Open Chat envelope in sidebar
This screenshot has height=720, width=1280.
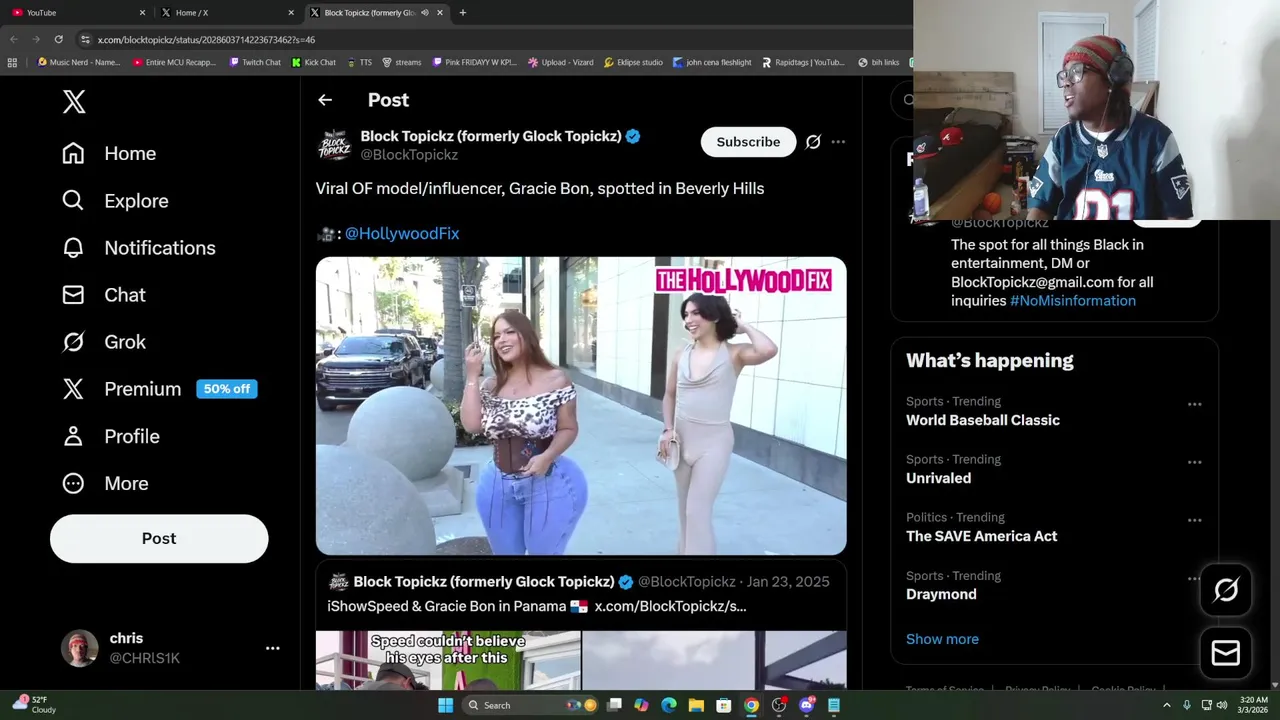point(73,295)
